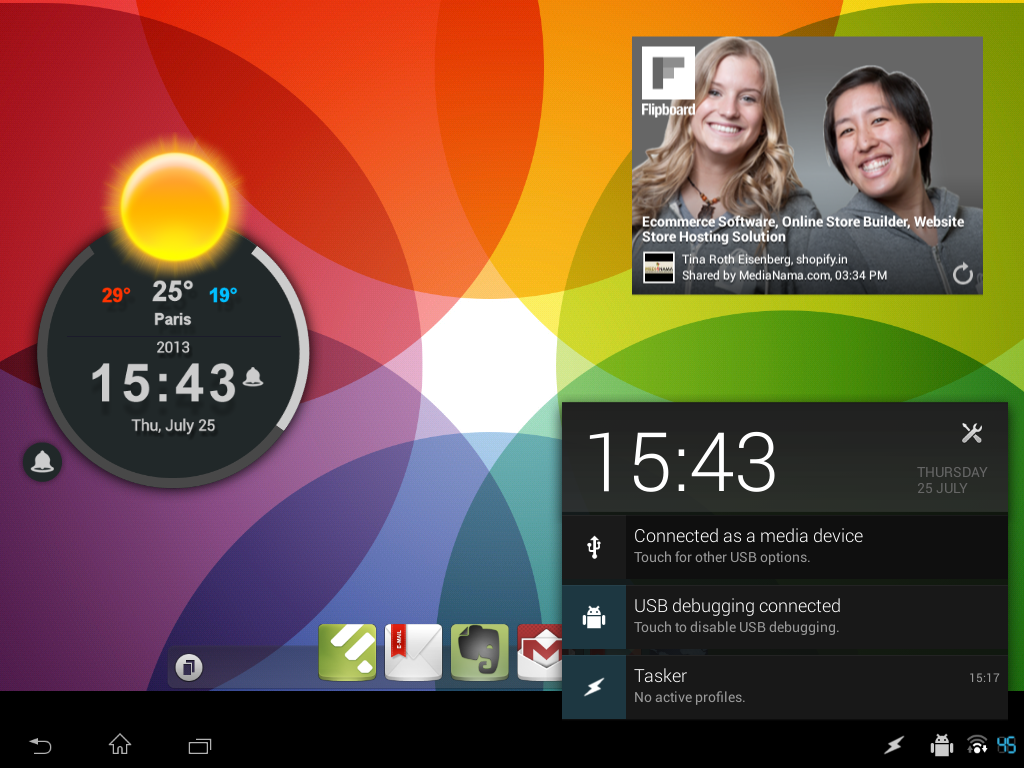Tap 'Thu, July 25' date on widget
This screenshot has width=1024, height=768.
[173, 425]
